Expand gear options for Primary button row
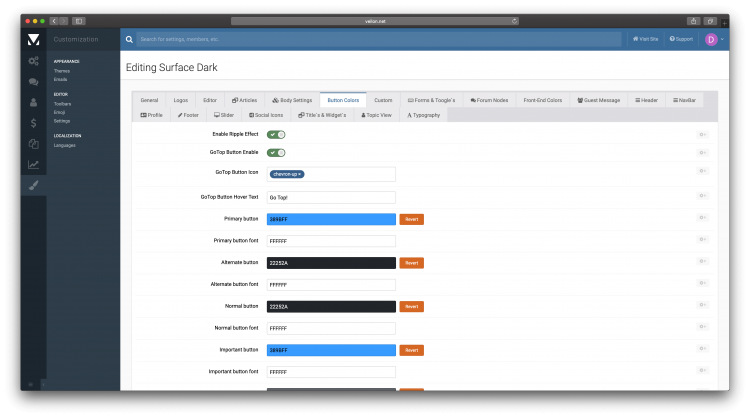Screen dimensions: 750x418 click(702, 218)
